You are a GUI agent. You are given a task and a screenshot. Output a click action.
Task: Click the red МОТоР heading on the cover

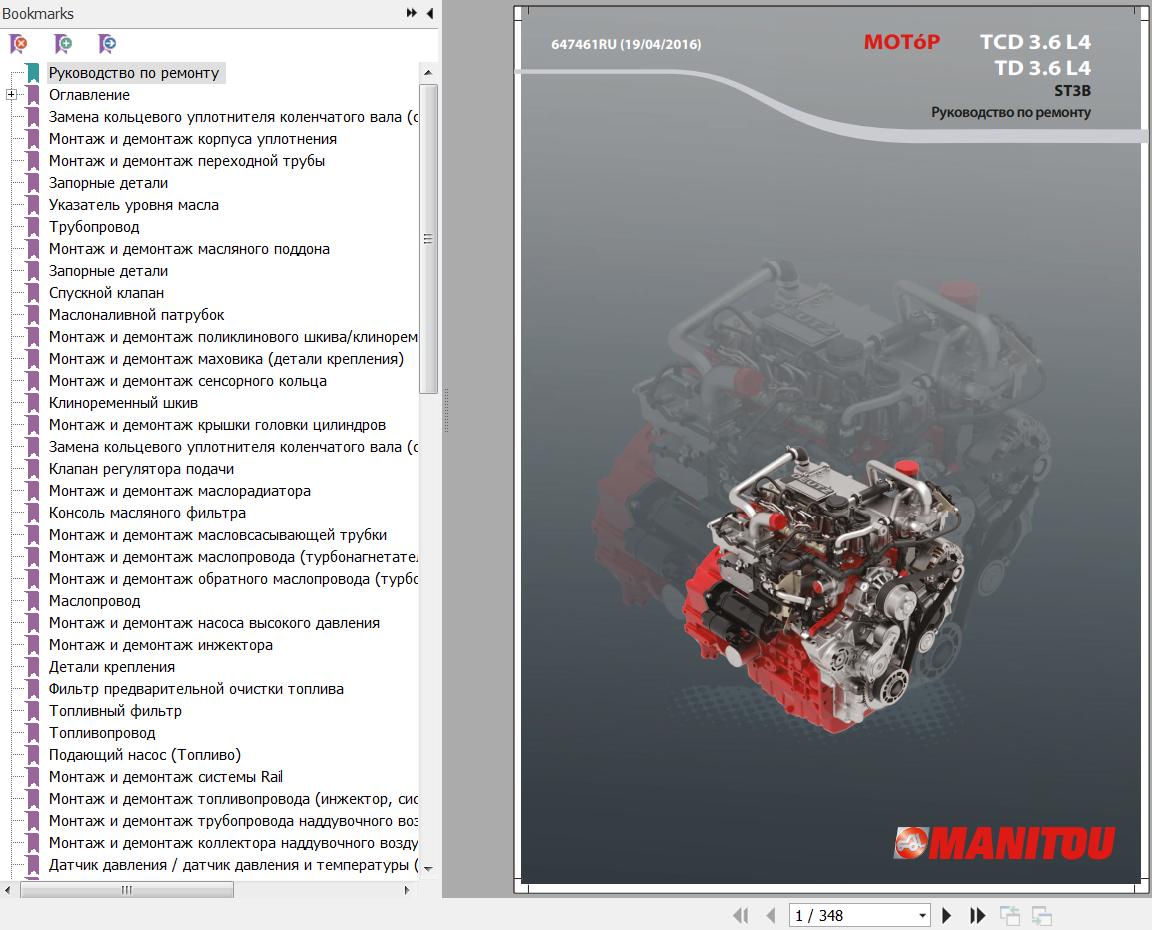click(901, 42)
